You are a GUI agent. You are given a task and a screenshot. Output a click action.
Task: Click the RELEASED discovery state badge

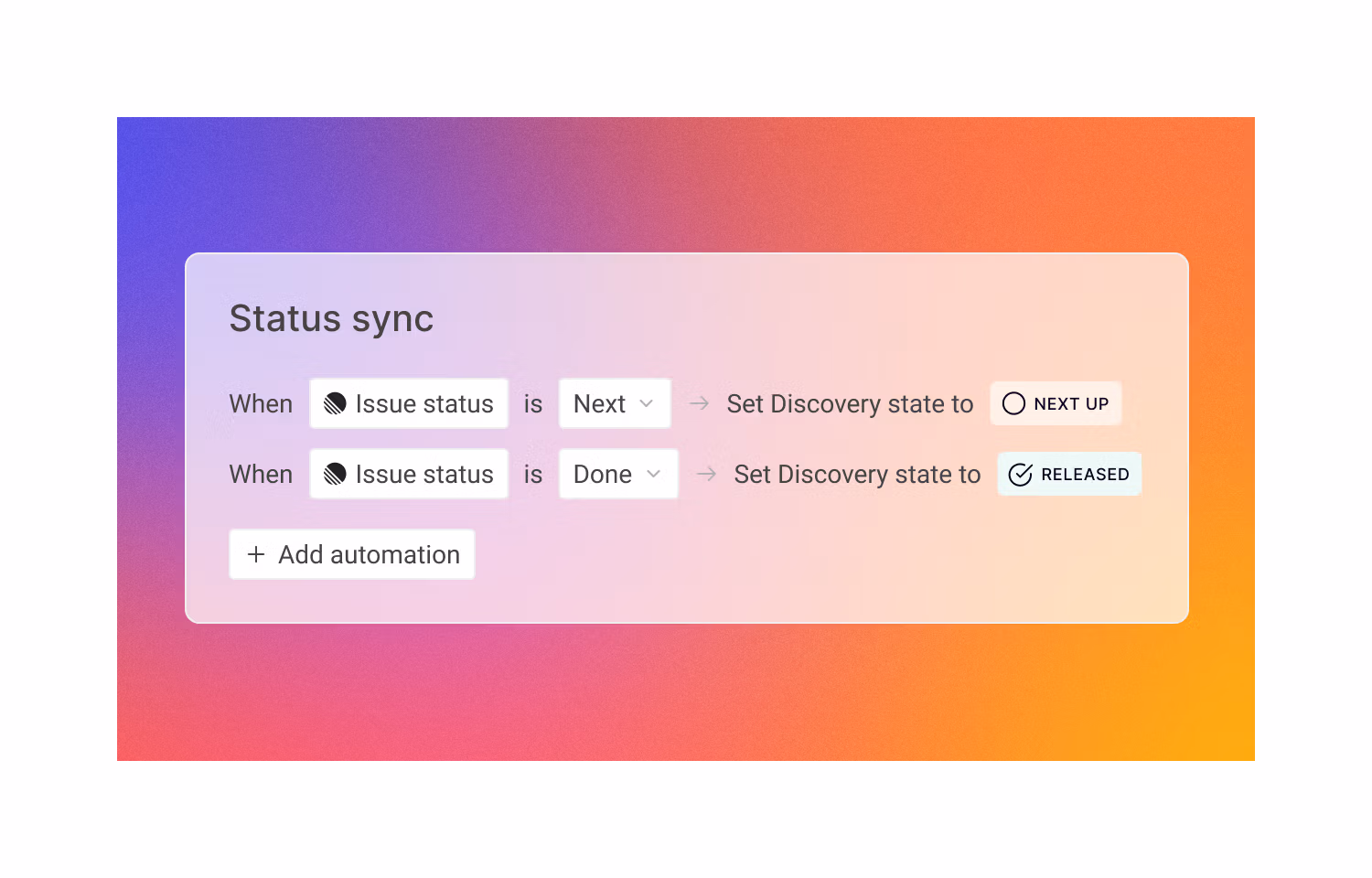tap(1069, 474)
